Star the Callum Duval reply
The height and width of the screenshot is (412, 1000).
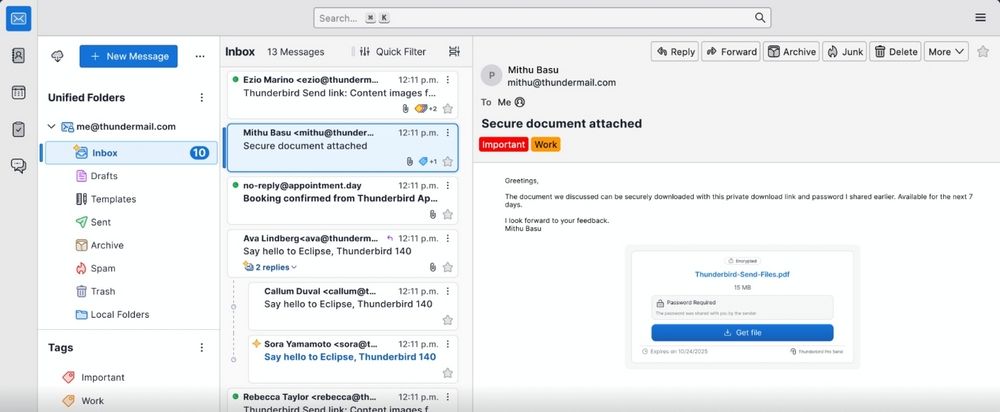pos(448,320)
